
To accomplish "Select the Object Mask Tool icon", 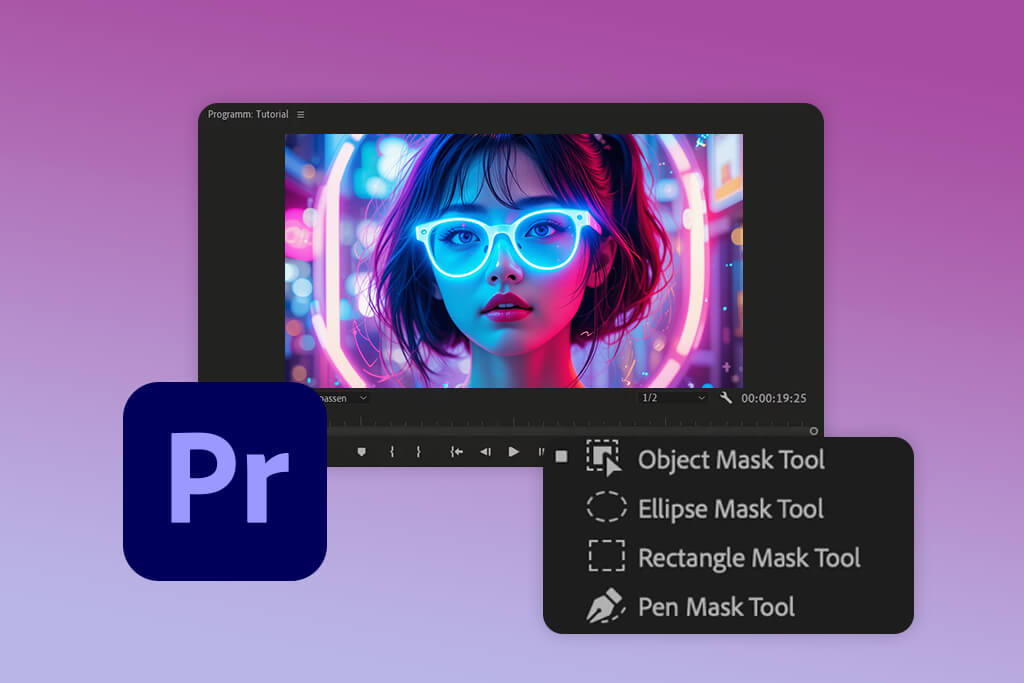I will (604, 458).
